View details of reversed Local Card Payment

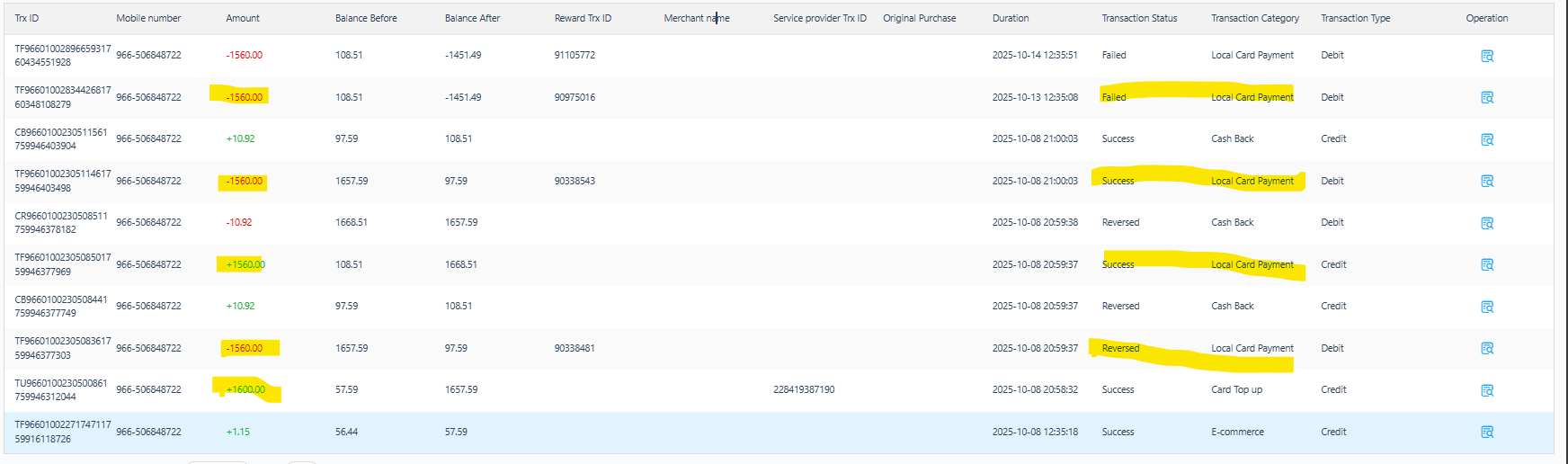coord(1486,349)
